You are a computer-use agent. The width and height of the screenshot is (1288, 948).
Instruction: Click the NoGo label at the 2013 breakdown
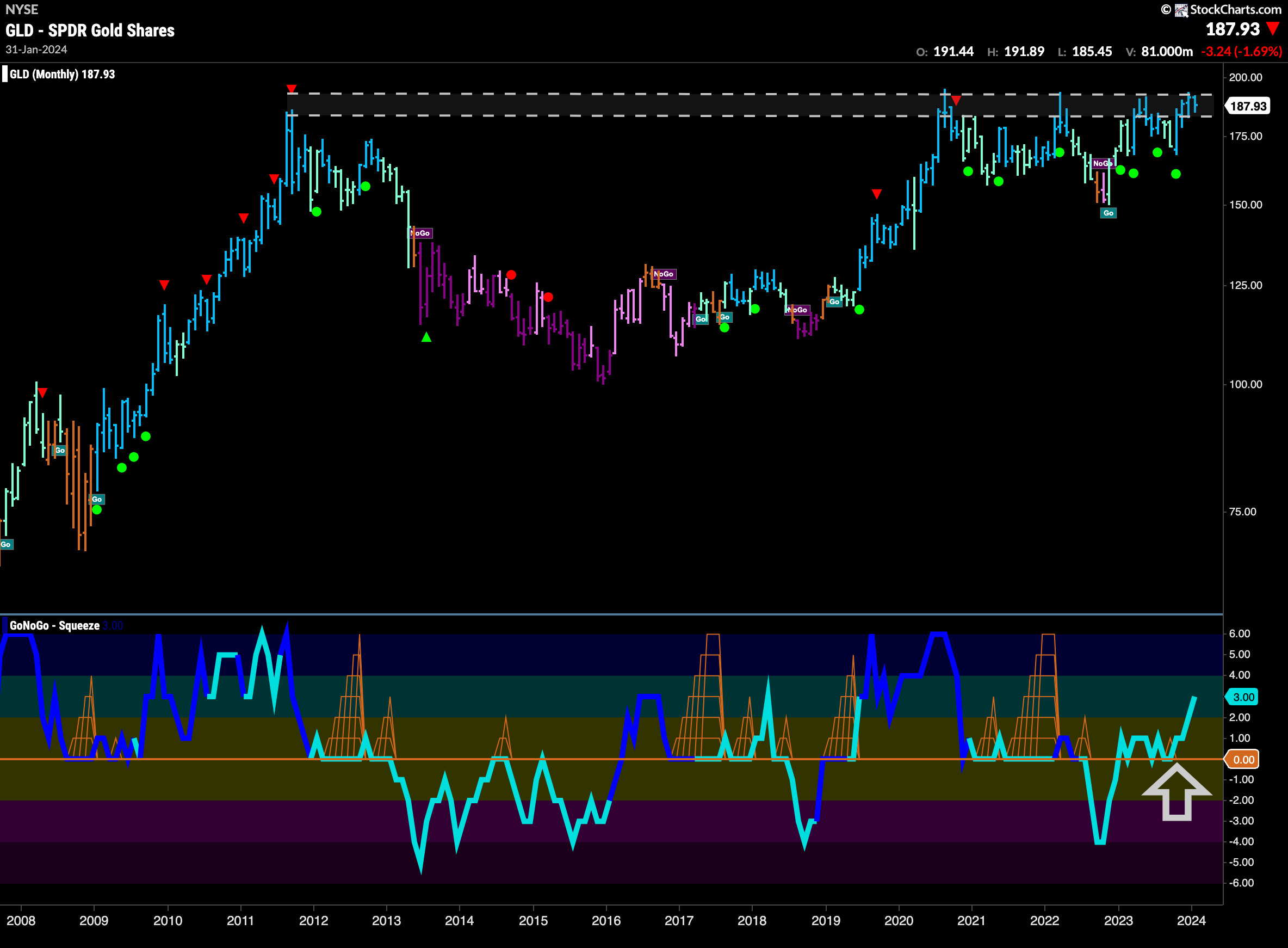421,233
